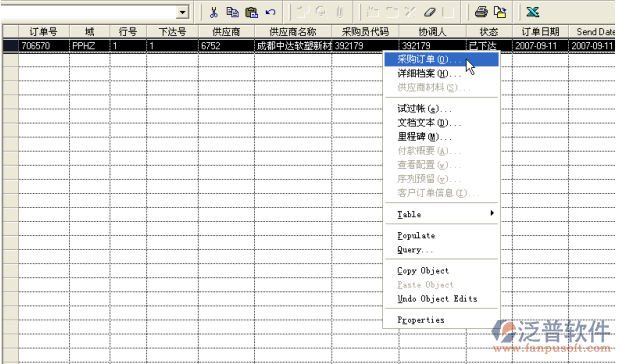Viewport: 621px width, 364px height.
Task: Click the Copy icon in toolbar
Action: [232, 12]
